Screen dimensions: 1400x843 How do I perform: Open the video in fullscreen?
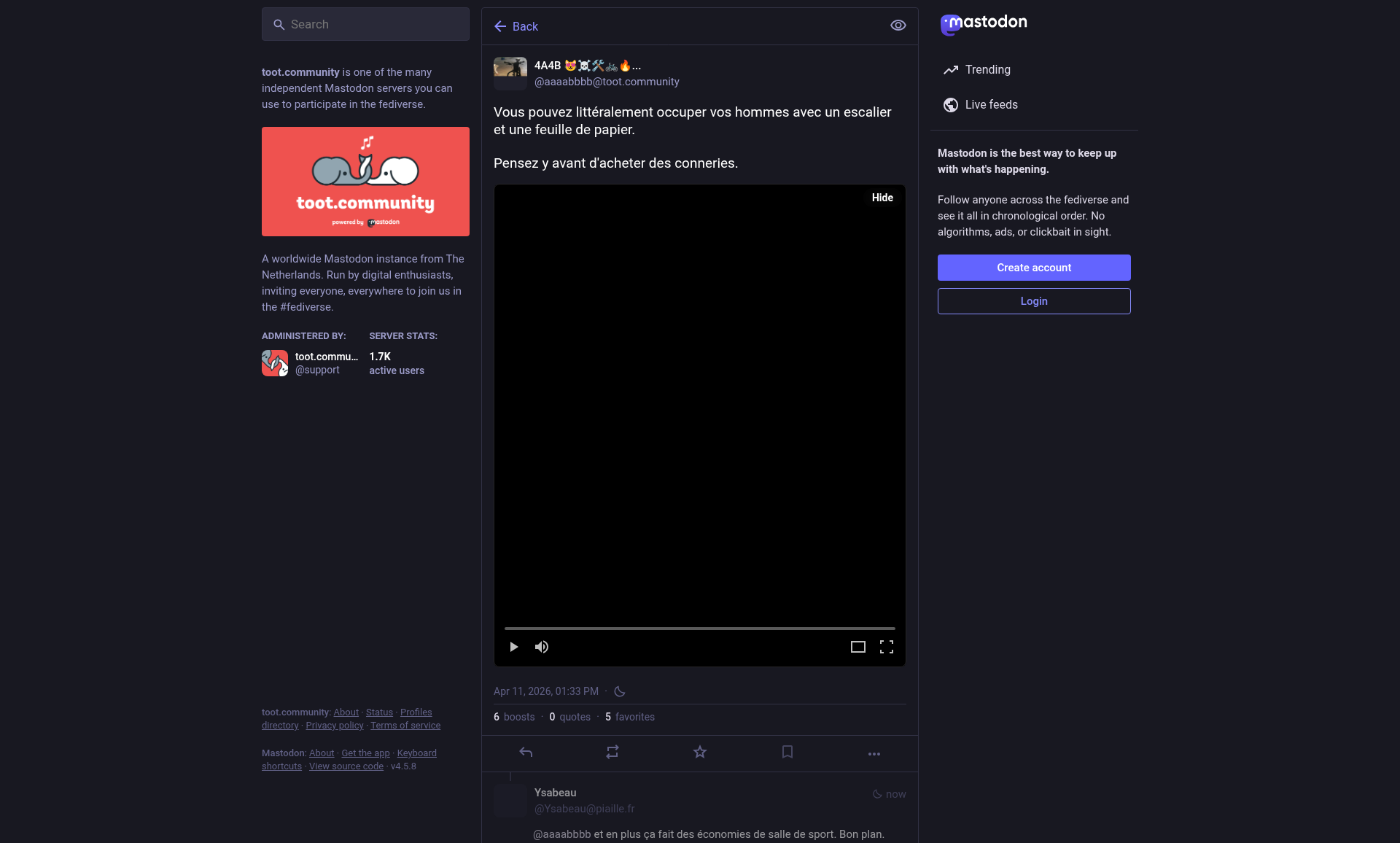887,647
